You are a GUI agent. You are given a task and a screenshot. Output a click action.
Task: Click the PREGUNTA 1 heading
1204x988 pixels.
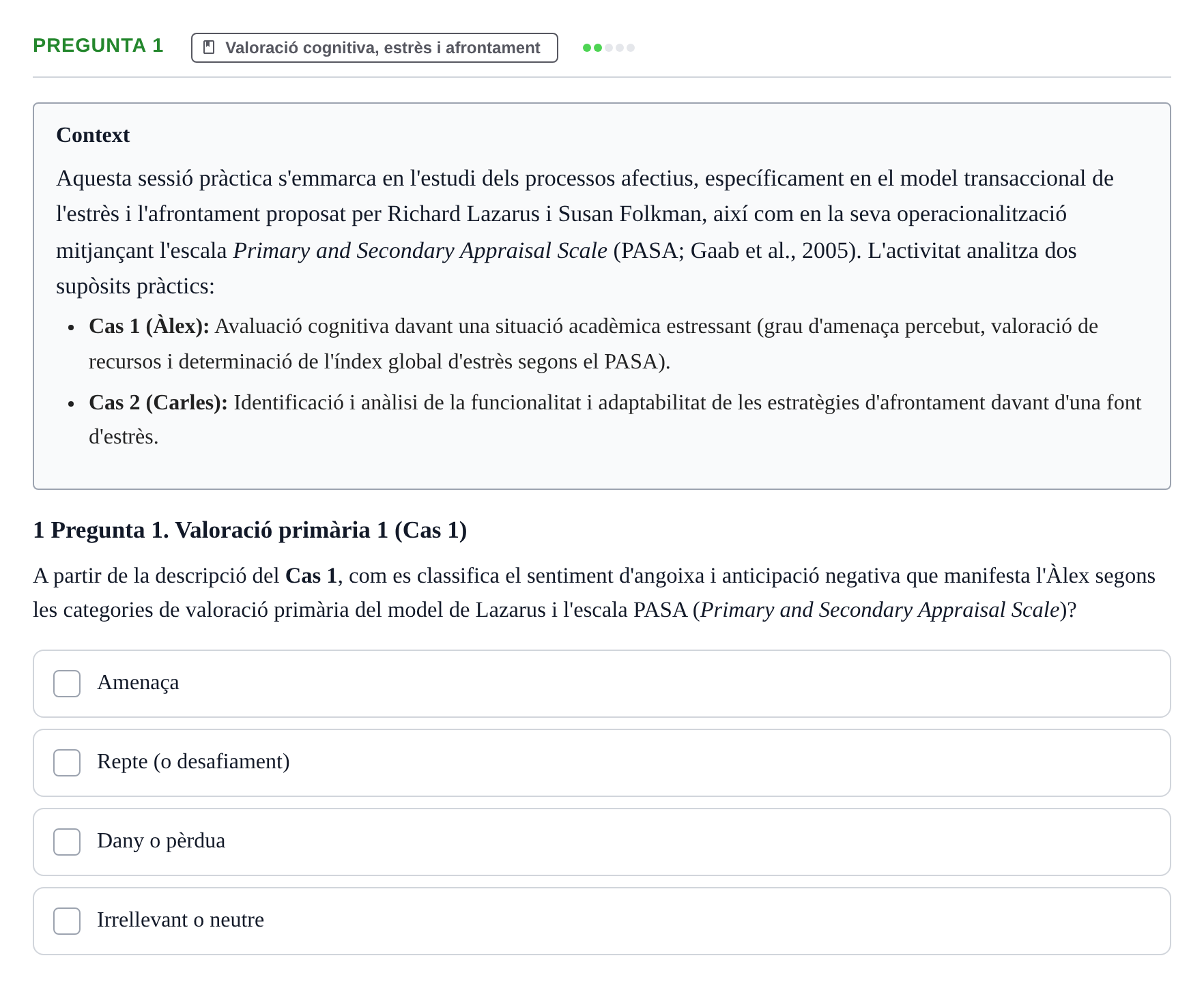coord(98,46)
